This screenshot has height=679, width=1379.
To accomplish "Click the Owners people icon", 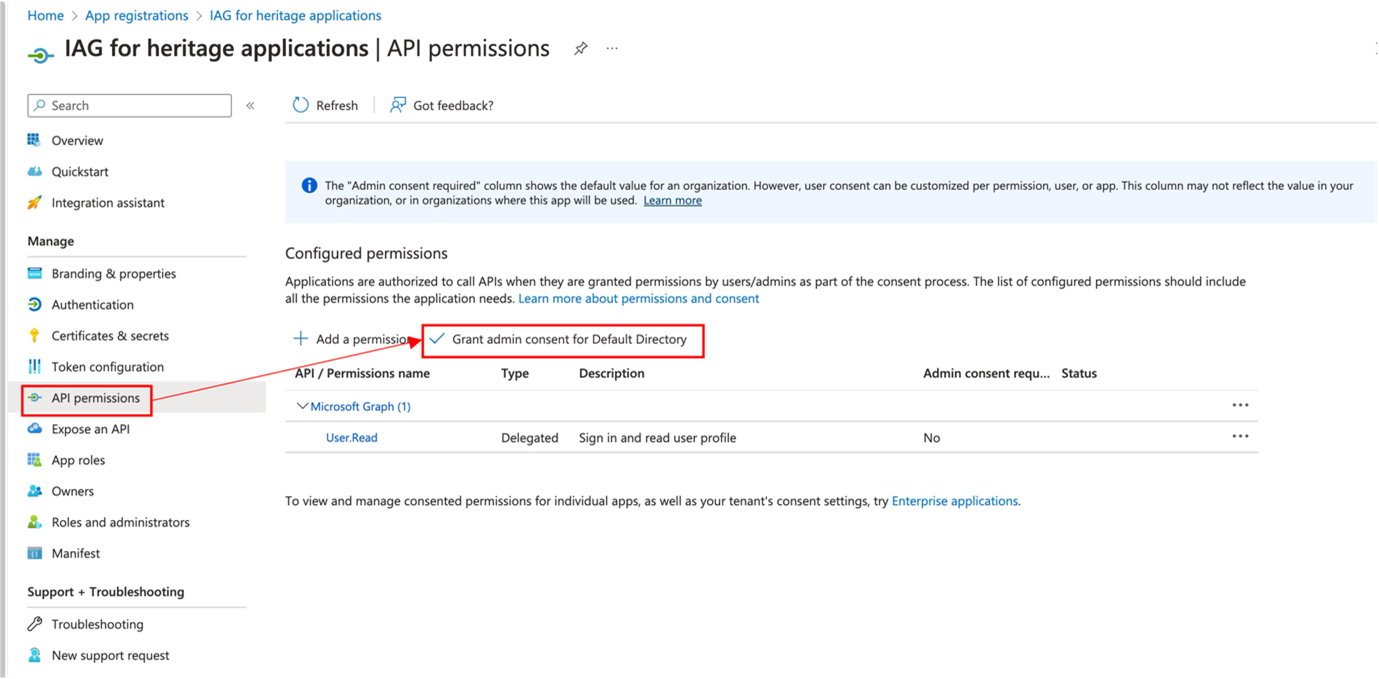I will click(34, 491).
